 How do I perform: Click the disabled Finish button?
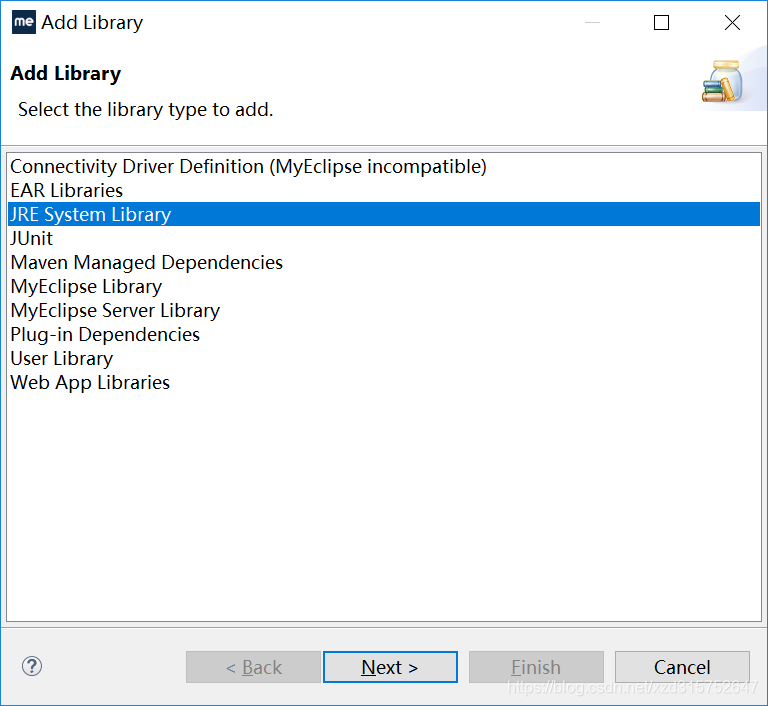coord(536,667)
